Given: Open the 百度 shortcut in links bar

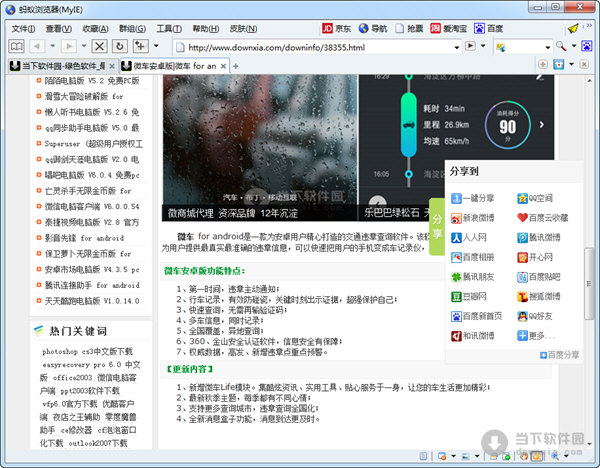Looking at the screenshot, I should (488, 28).
